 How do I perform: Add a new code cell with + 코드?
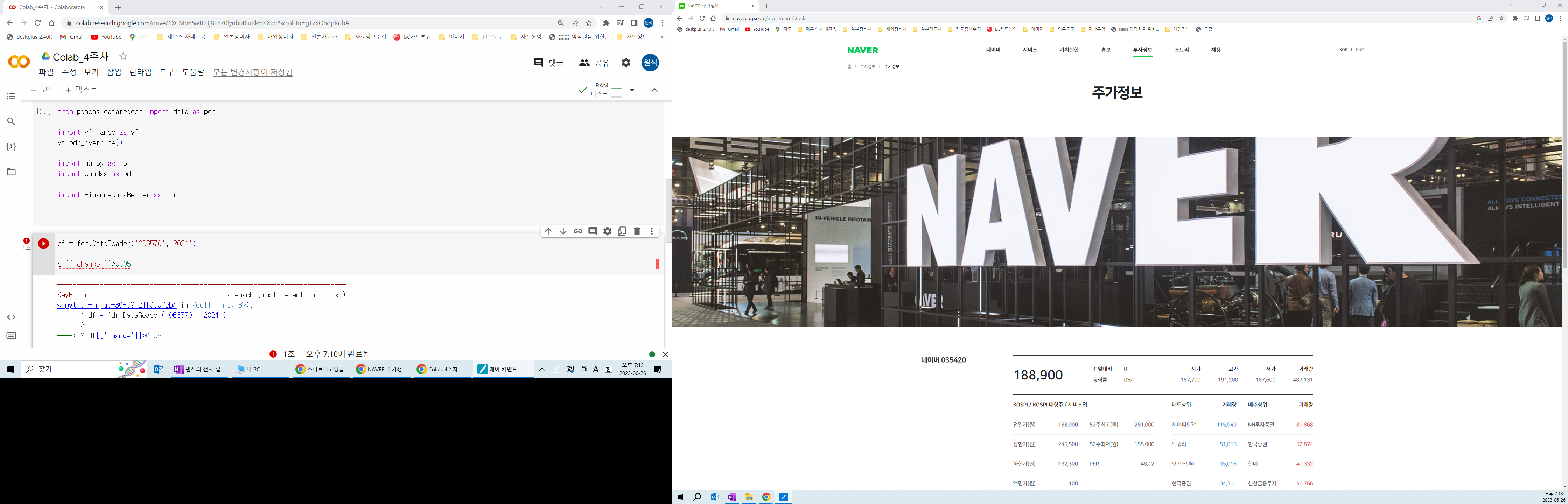coord(43,90)
